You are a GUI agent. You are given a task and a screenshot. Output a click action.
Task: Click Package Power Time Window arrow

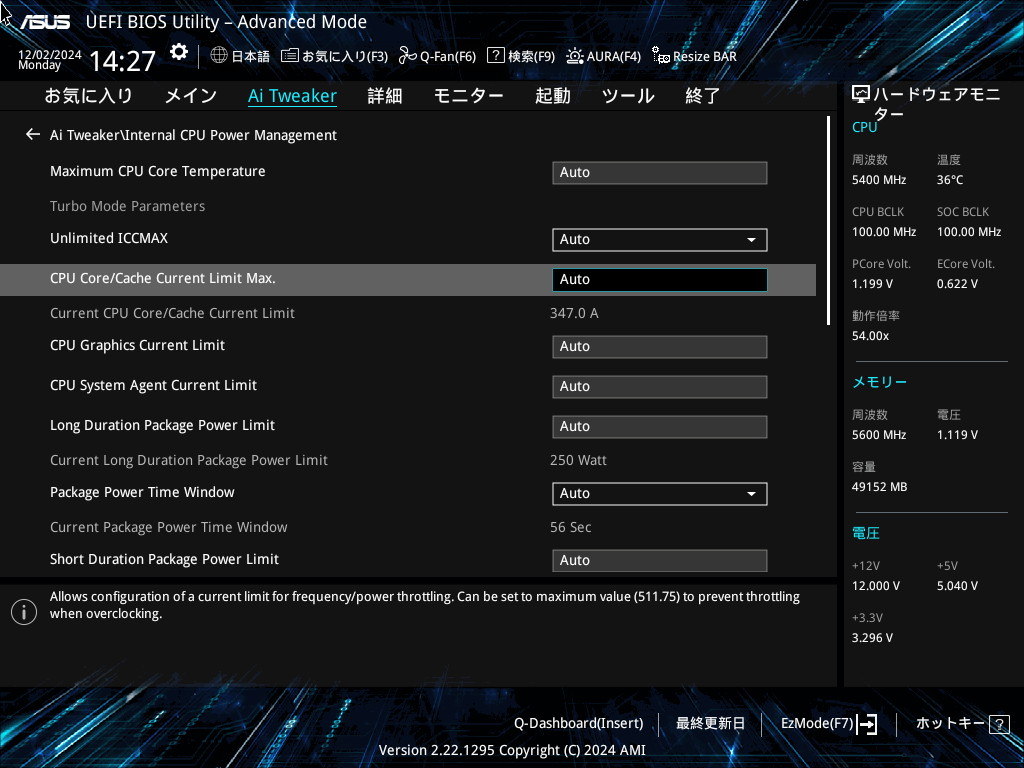coord(752,494)
